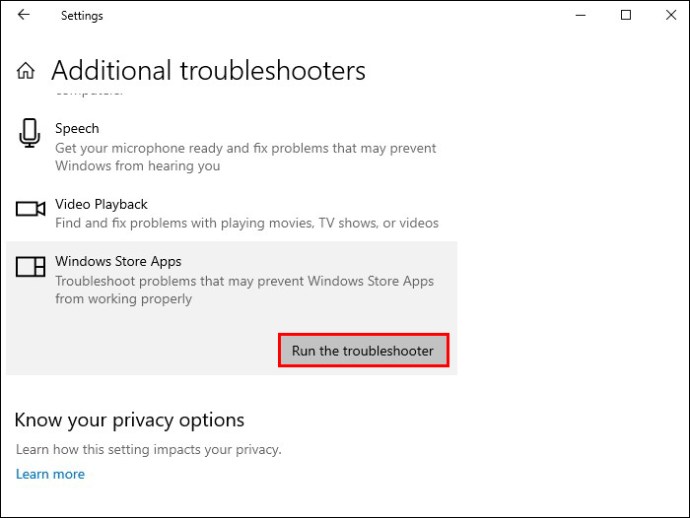Select the Speech troubleshooter entry

pos(231,147)
